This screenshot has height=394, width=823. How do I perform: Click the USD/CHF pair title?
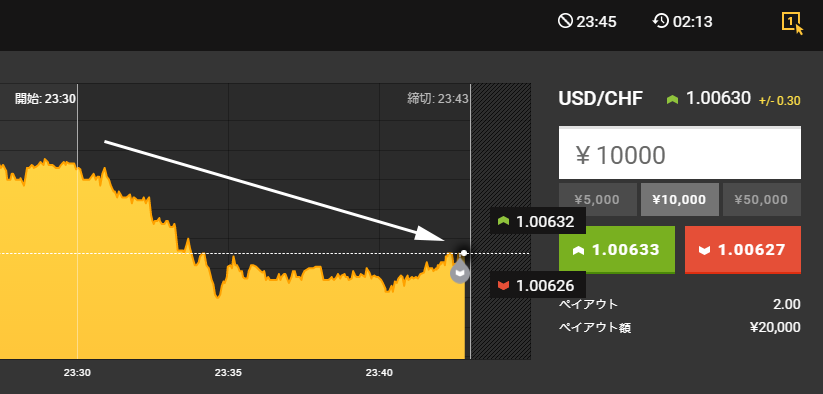601,99
